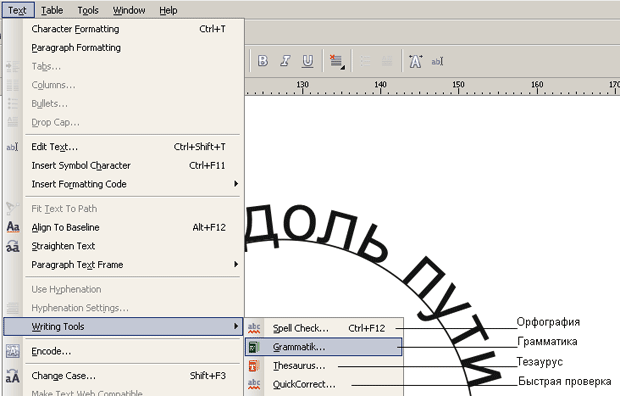Click the Change Case icon
The image size is (620, 396).
(13, 376)
